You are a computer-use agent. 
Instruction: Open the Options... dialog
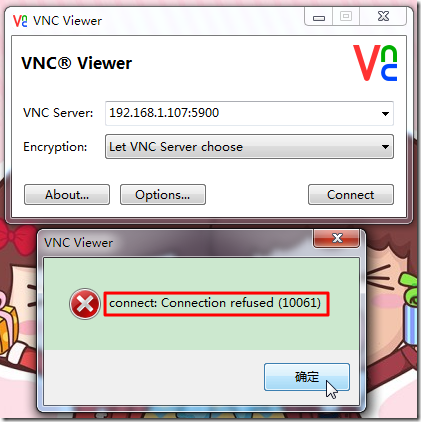(x=163, y=195)
